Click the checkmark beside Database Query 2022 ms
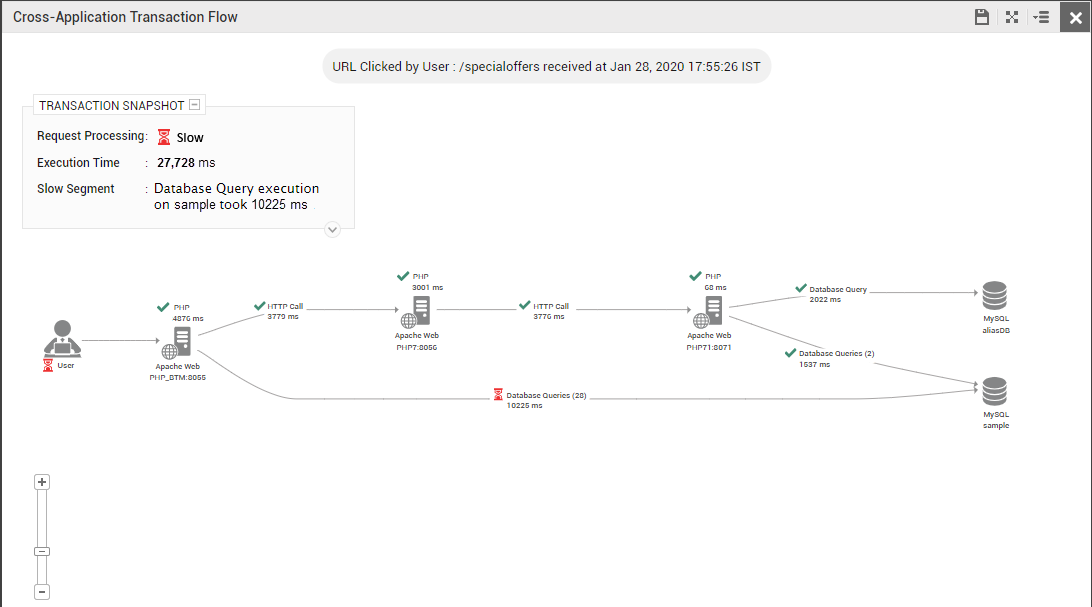This screenshot has height=607, width=1092. point(801,288)
